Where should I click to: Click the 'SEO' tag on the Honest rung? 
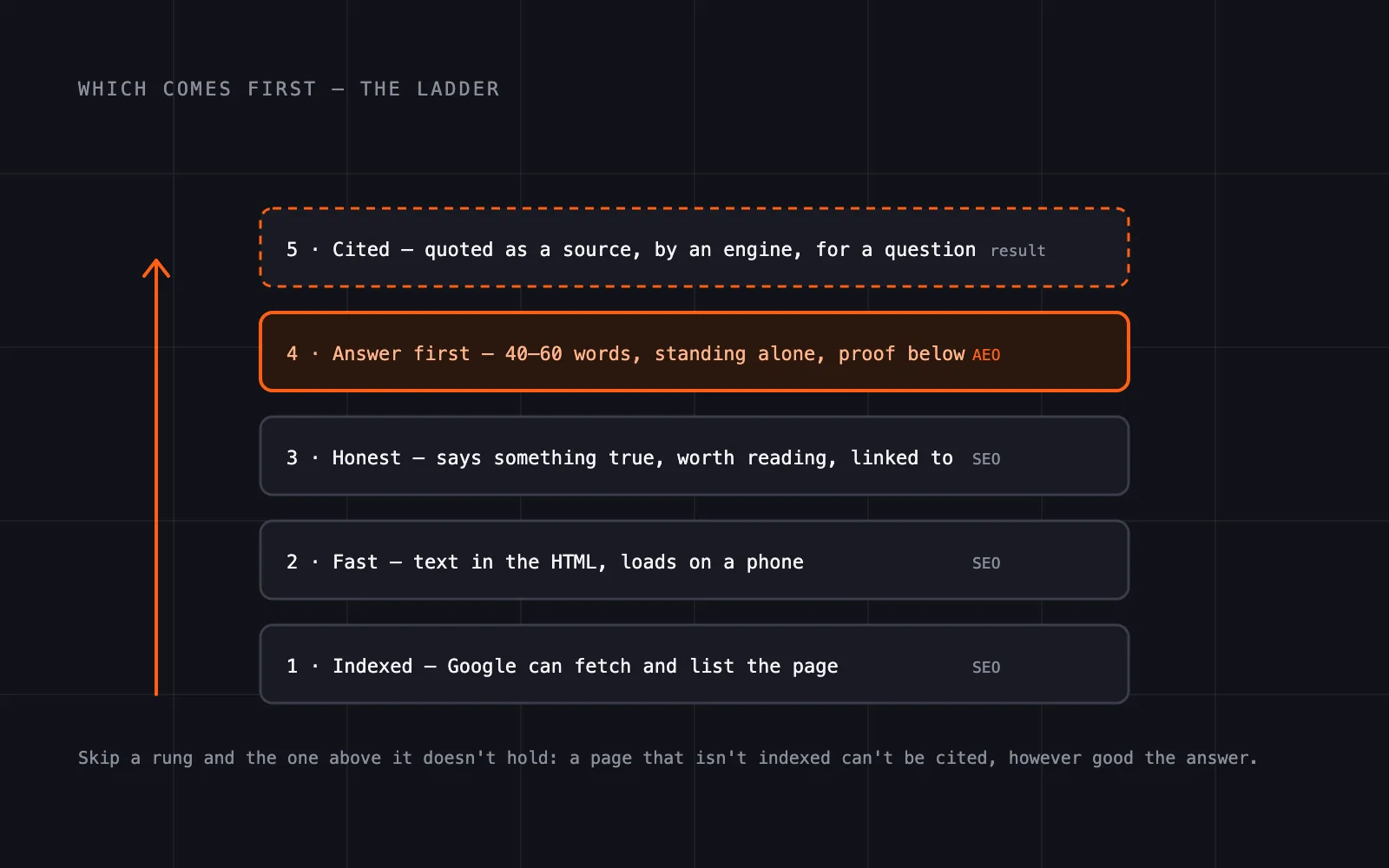(x=986, y=459)
